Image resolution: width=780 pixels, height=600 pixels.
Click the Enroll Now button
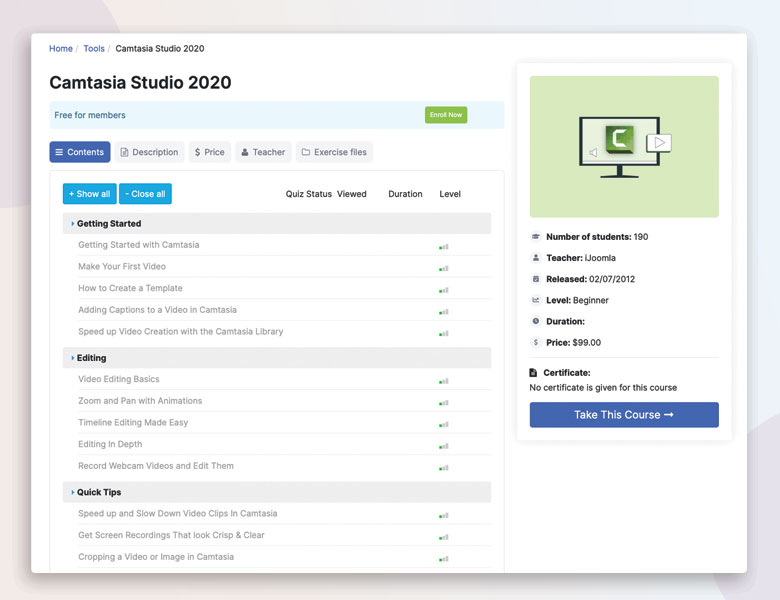coord(446,115)
